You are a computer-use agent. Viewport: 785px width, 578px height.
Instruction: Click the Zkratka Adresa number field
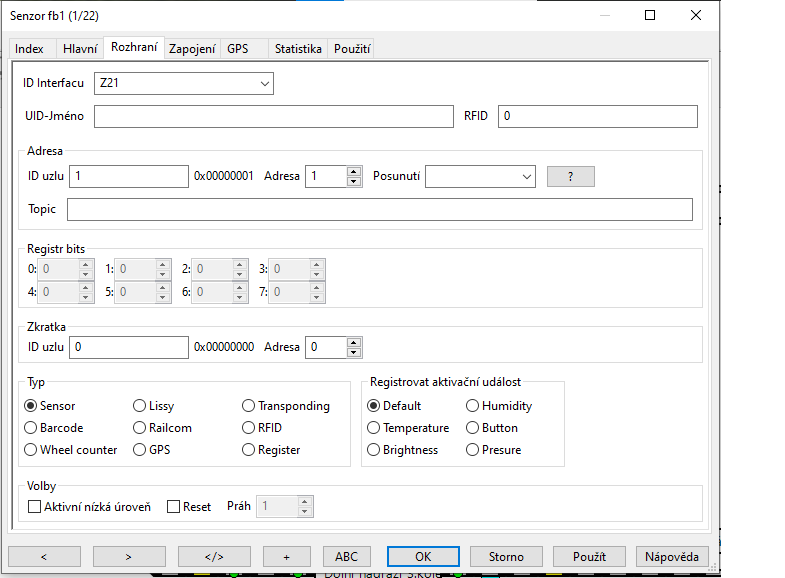pyautogui.click(x=326, y=347)
